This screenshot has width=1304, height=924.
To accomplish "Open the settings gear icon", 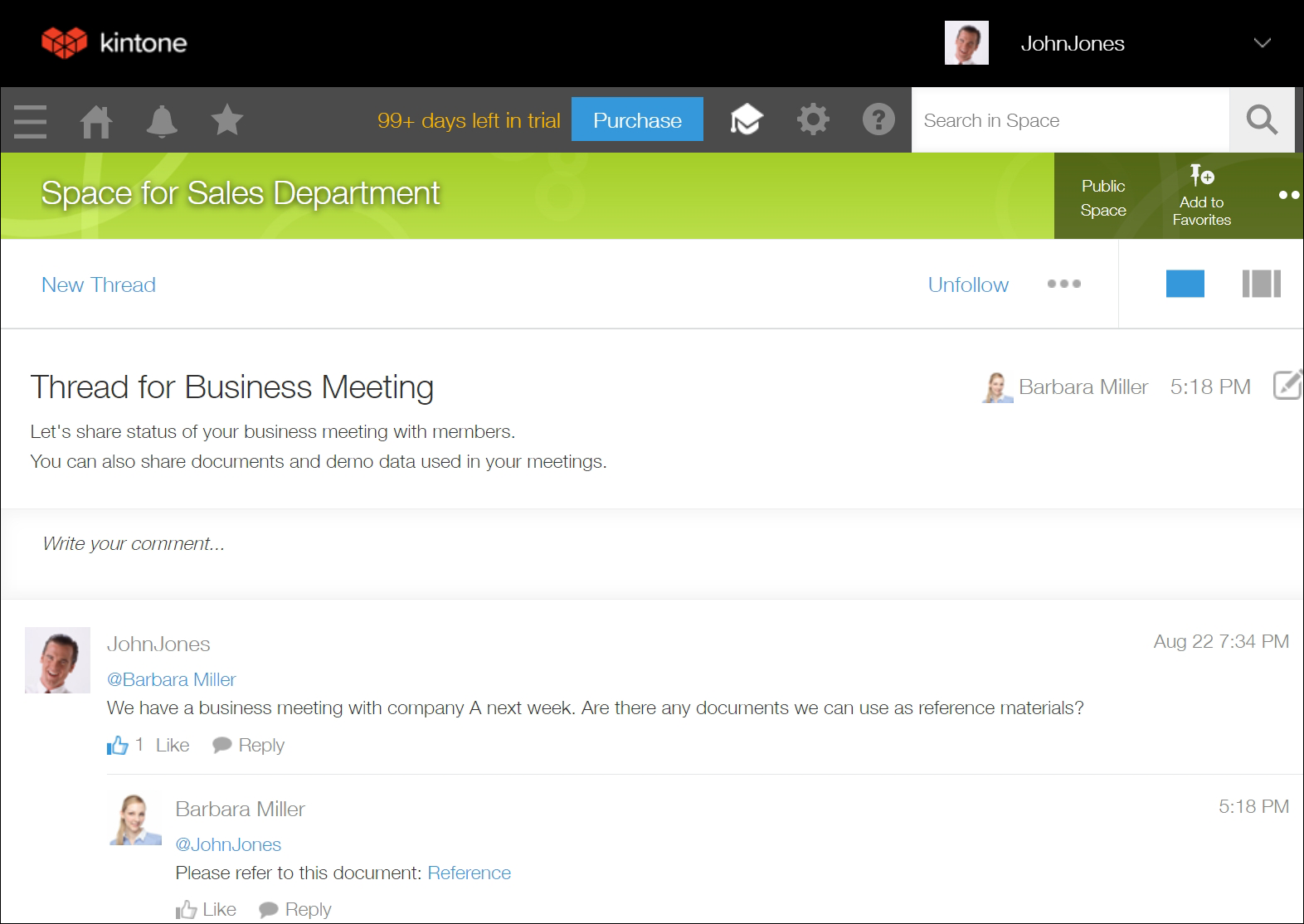I will click(813, 120).
